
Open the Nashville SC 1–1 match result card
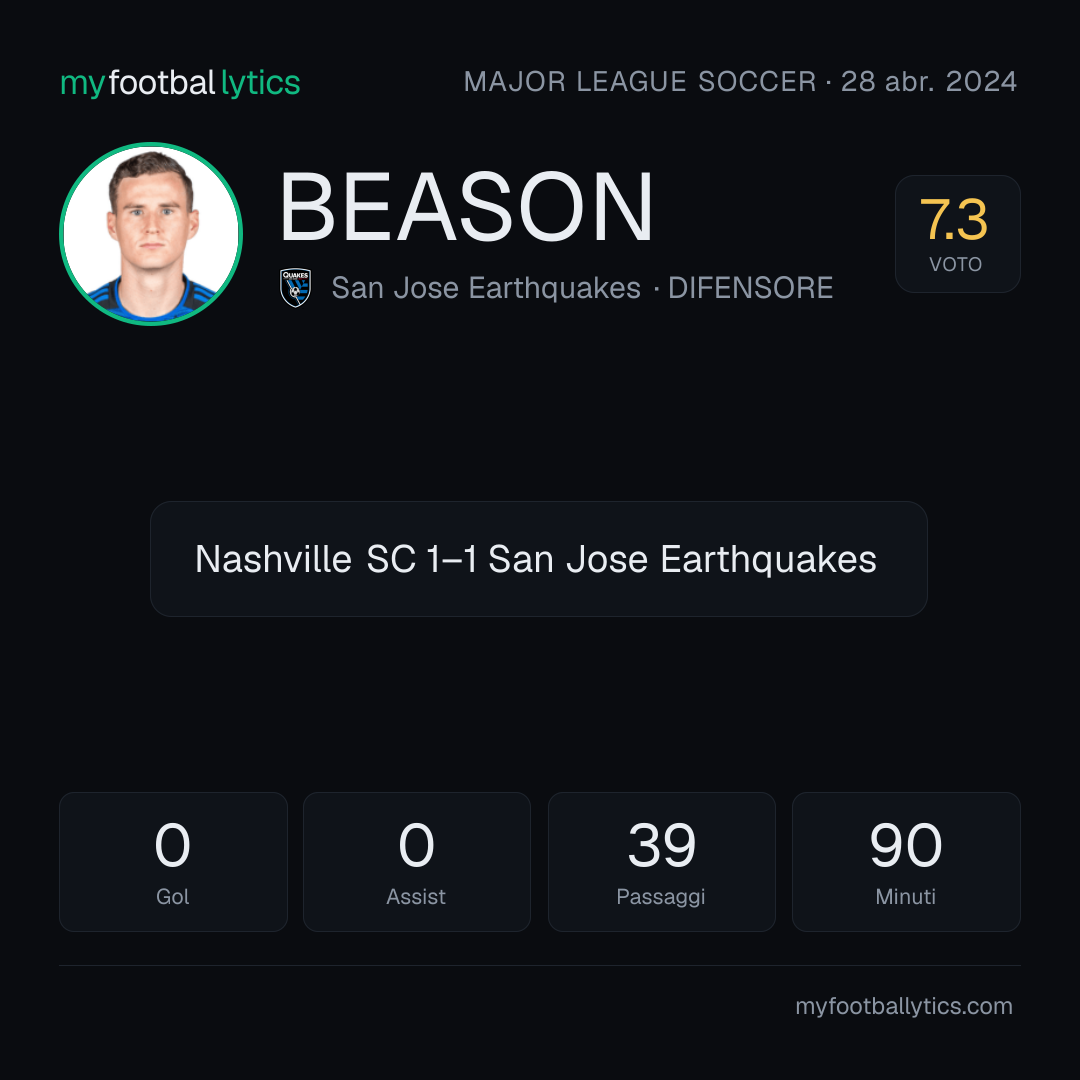click(x=539, y=559)
